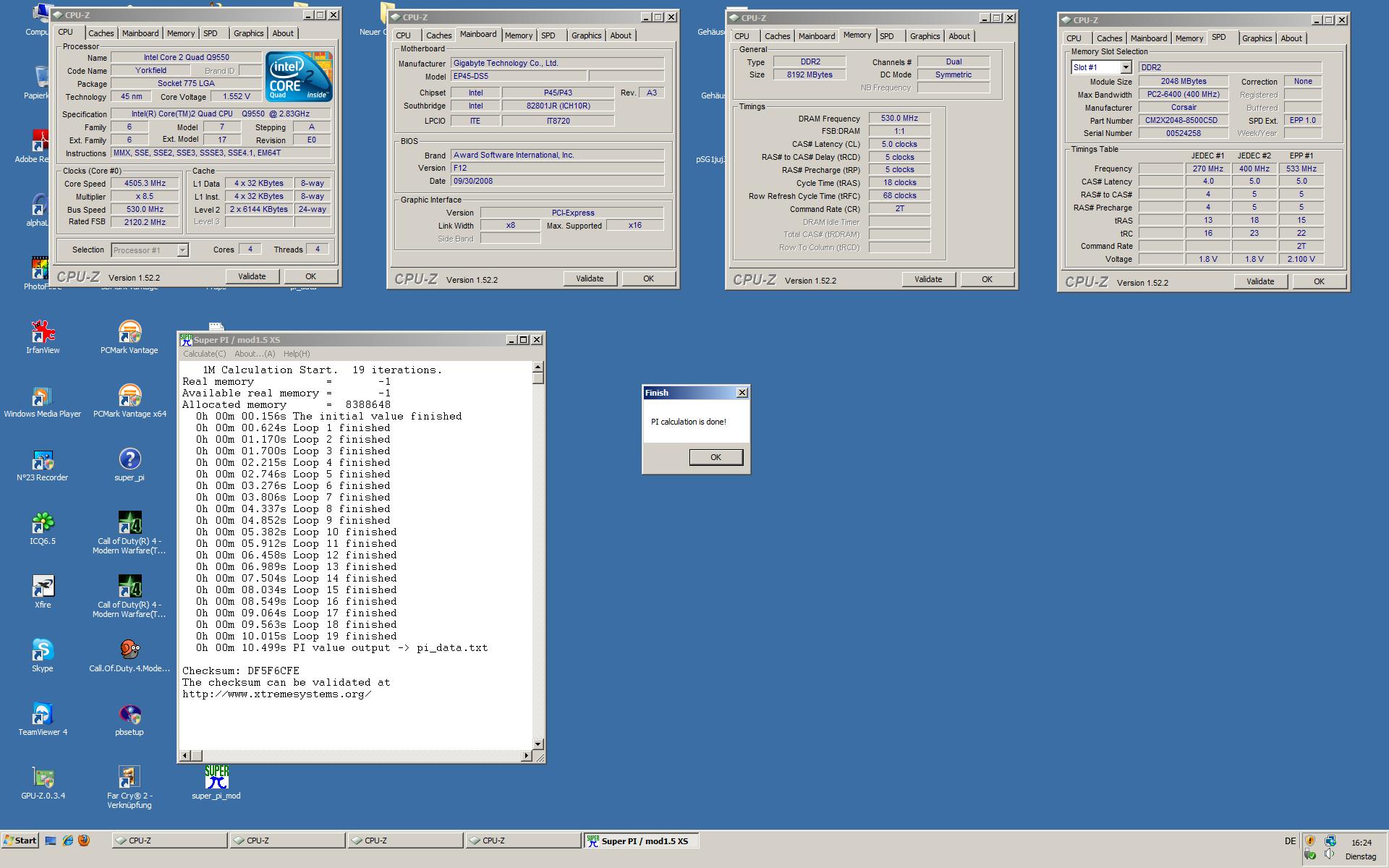Open the IrfanView desktop icon
Image resolution: width=1389 pixels, height=868 pixels.
tap(43, 337)
